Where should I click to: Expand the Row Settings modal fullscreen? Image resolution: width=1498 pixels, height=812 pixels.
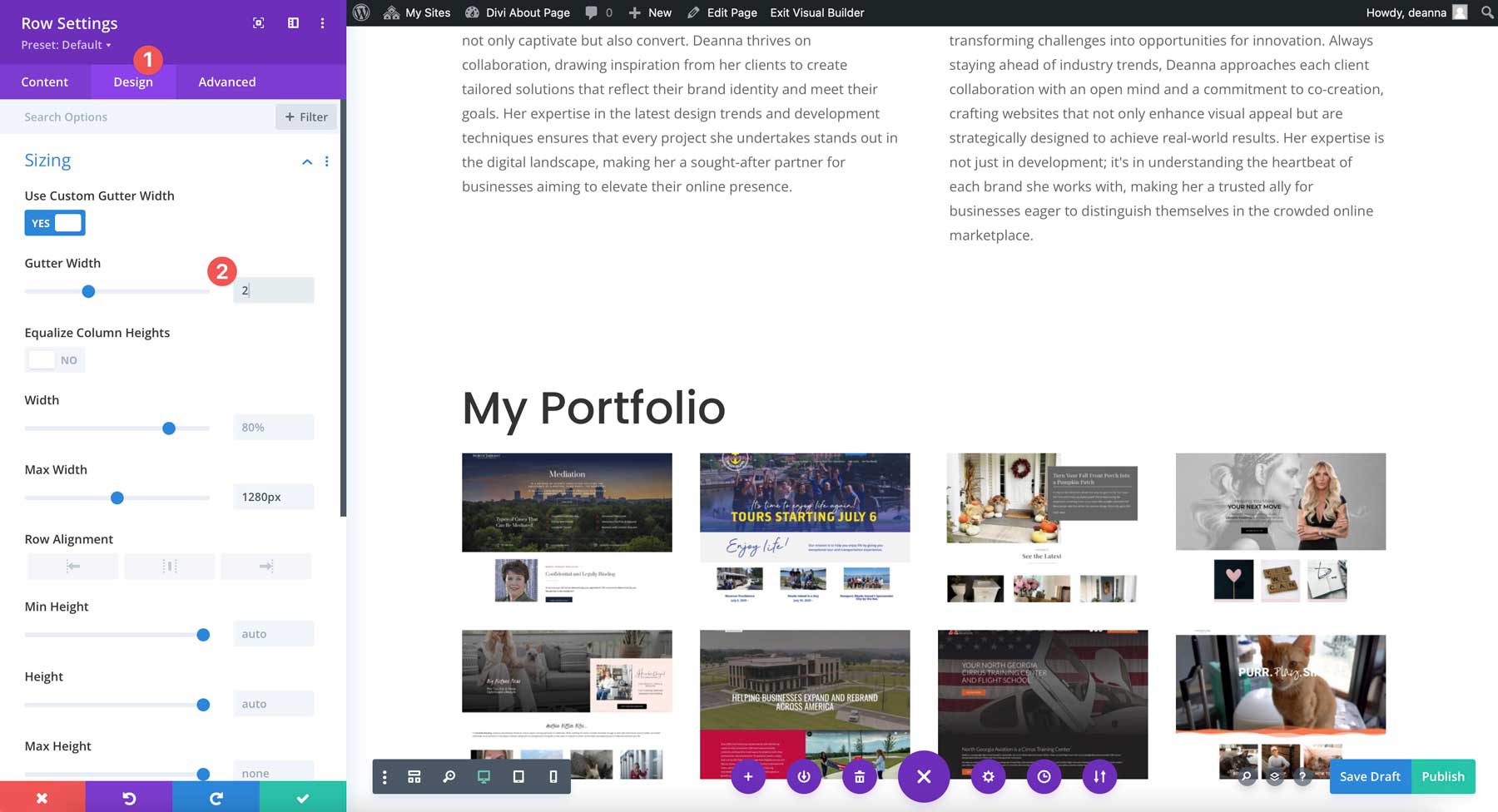click(x=258, y=23)
